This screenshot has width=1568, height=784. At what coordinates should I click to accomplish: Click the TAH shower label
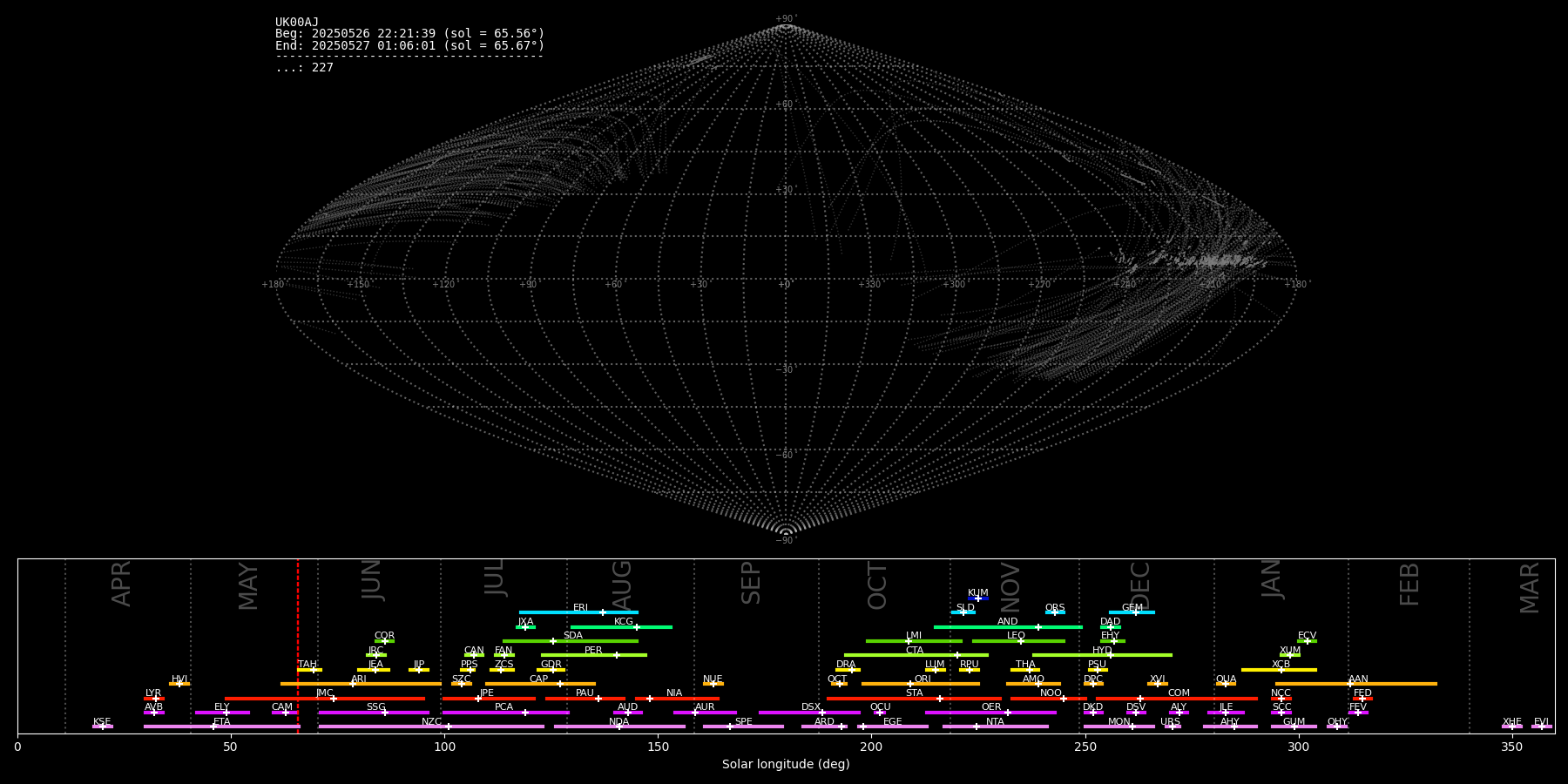coord(308,665)
